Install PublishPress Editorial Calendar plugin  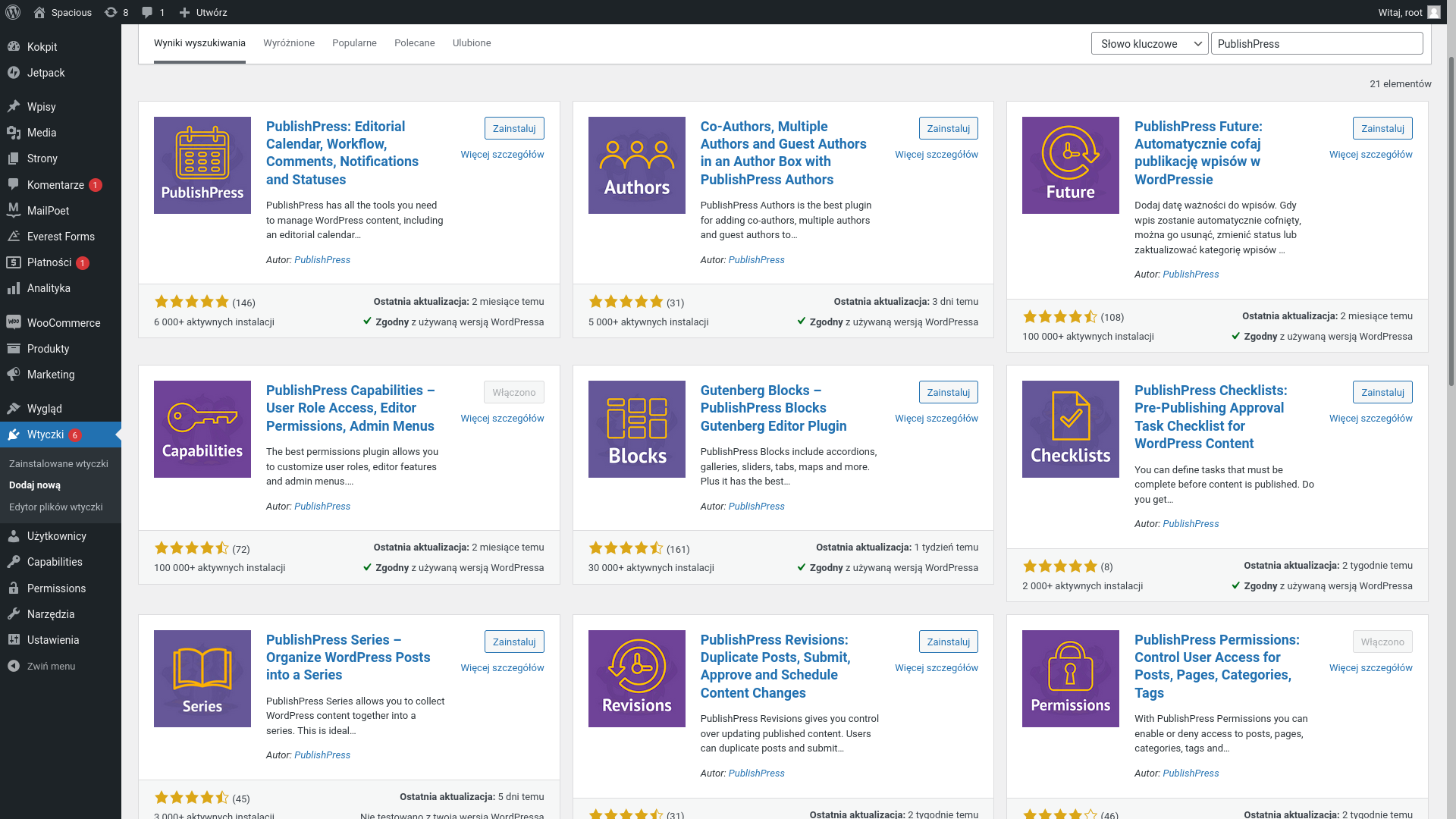pos(514,128)
